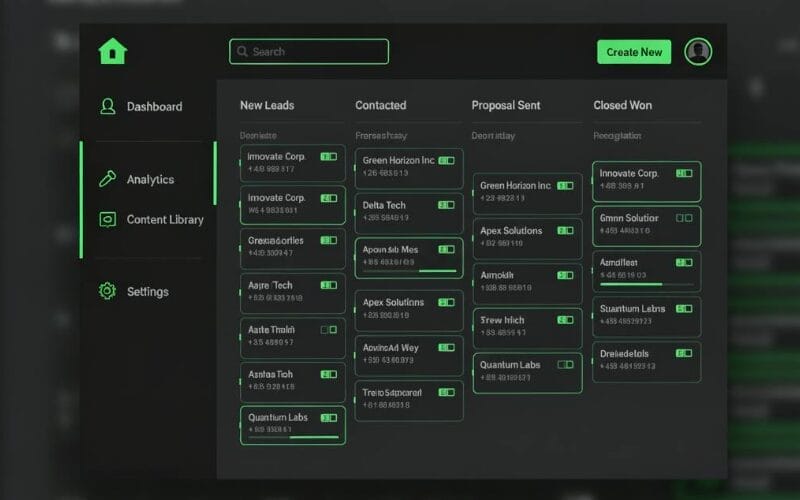This screenshot has height=500, width=800.
Task: Toggle Innovate Corp. switch under Closed Won
Action: (x=684, y=173)
